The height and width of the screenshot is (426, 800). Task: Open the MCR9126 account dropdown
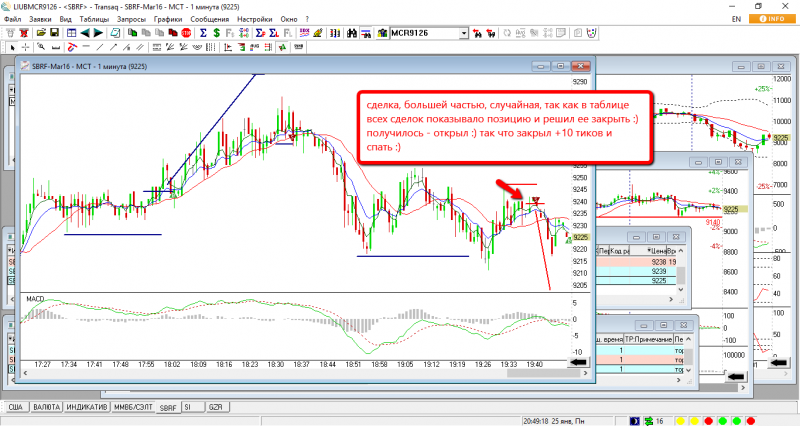(x=464, y=33)
